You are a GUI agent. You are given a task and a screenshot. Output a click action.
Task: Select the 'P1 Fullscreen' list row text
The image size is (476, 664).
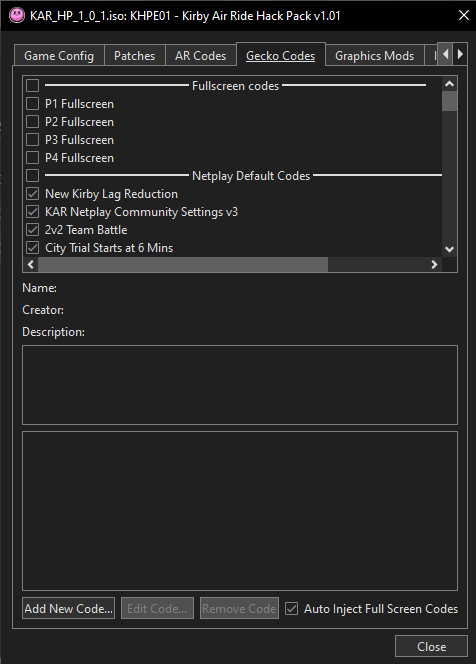79,104
